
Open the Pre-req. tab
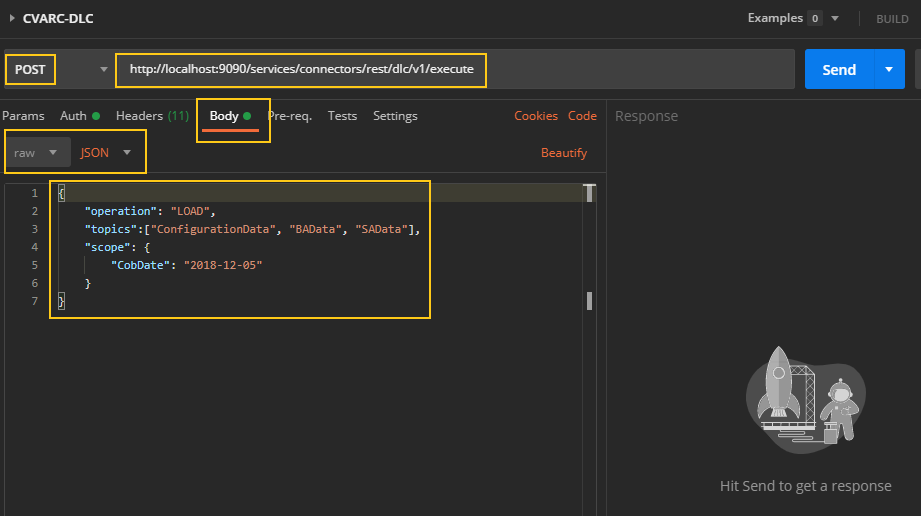(x=290, y=116)
